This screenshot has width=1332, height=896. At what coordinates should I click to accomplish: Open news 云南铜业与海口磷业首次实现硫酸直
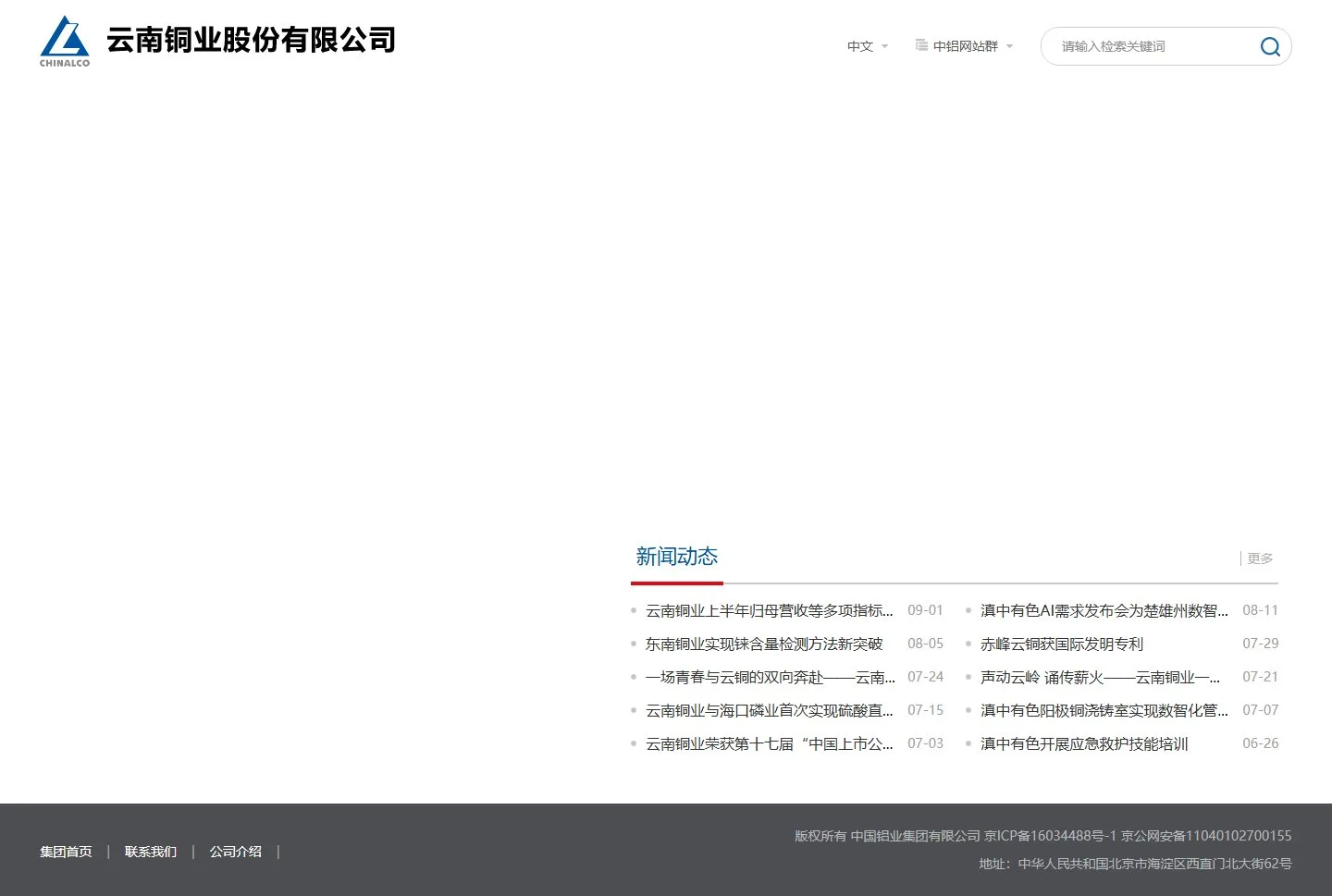click(x=770, y=710)
